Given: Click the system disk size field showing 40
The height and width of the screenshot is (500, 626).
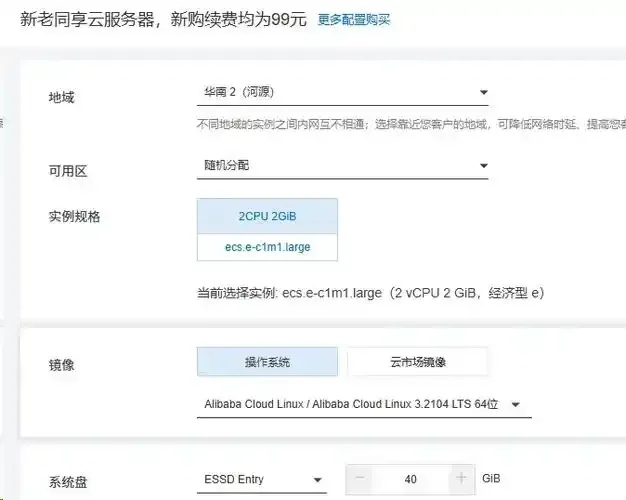Looking at the screenshot, I should [x=410, y=479].
